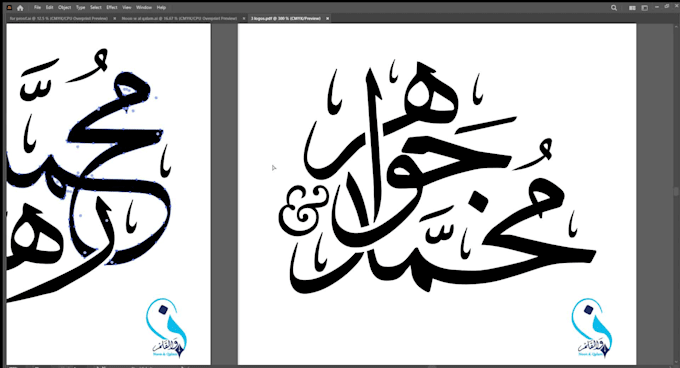The image size is (680, 368).
Task: Open the Object menu
Action: tap(65, 7)
